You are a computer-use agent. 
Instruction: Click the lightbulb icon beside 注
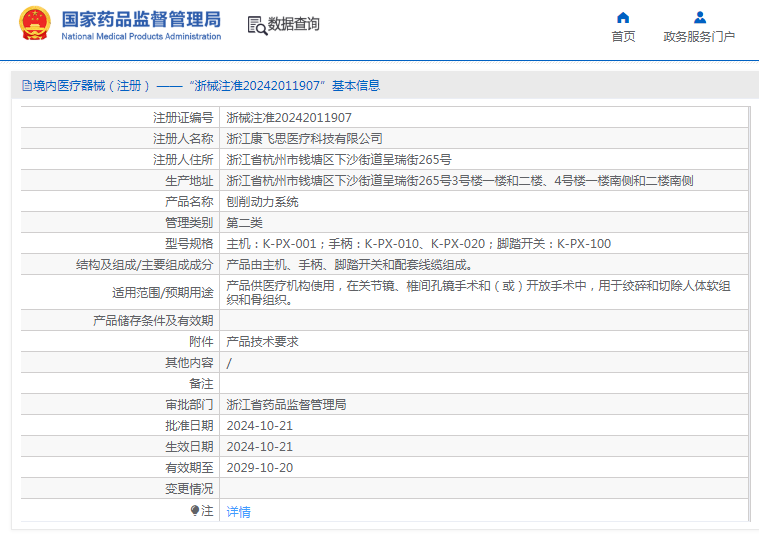(195, 510)
